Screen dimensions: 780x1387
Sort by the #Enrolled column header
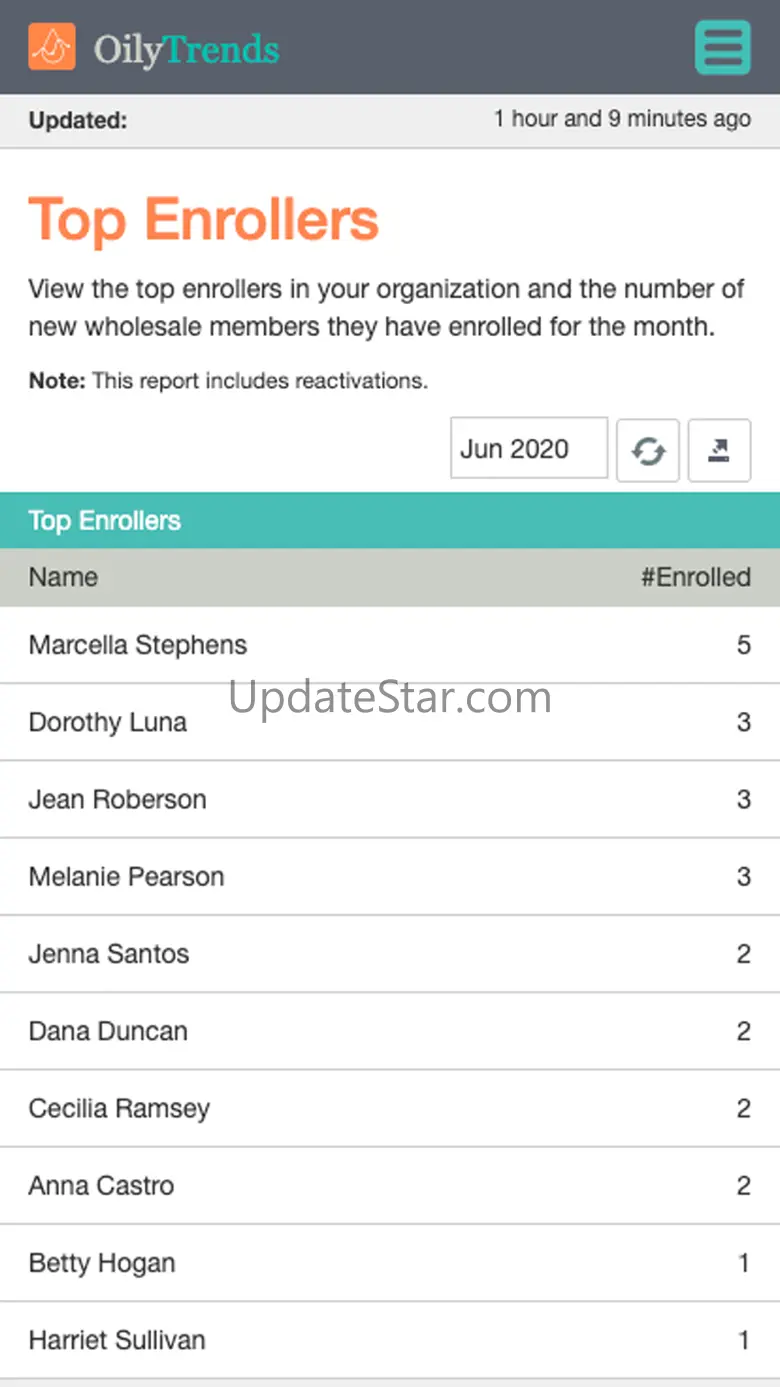tap(696, 577)
